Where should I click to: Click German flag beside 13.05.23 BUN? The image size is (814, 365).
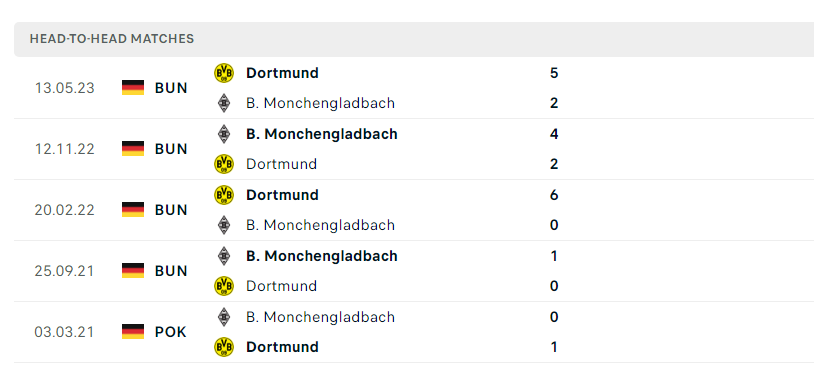click(133, 87)
